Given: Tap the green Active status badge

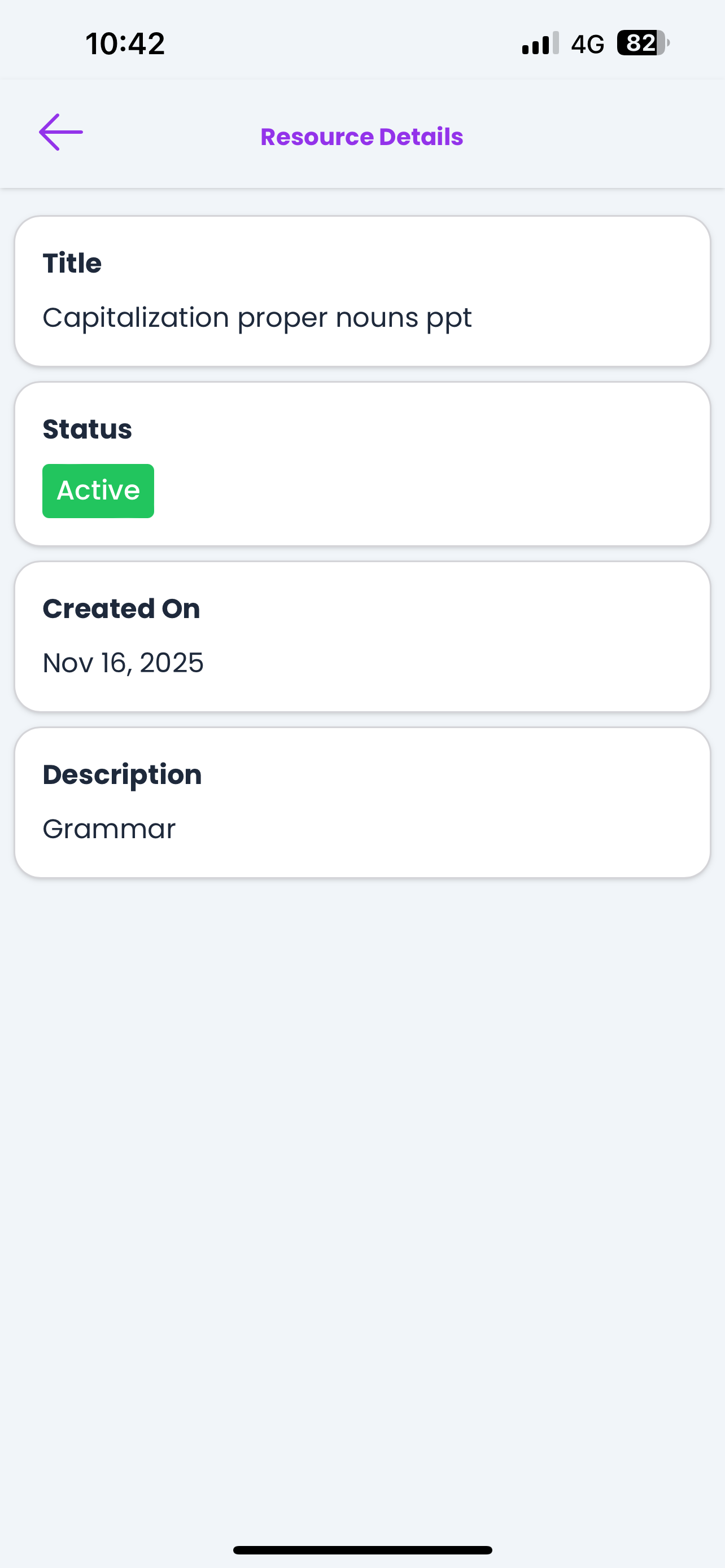Looking at the screenshot, I should click(98, 490).
